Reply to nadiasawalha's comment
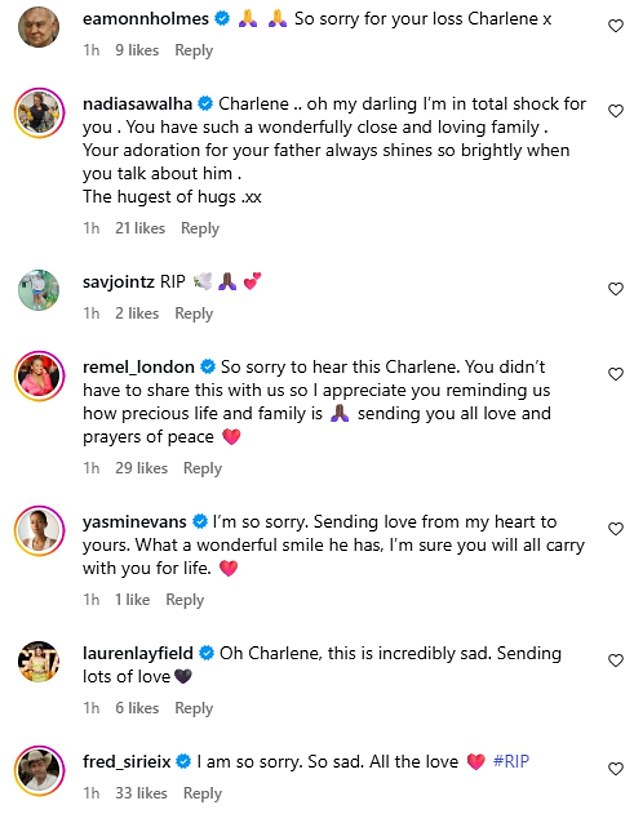The width and height of the screenshot is (634, 814). tap(200, 228)
